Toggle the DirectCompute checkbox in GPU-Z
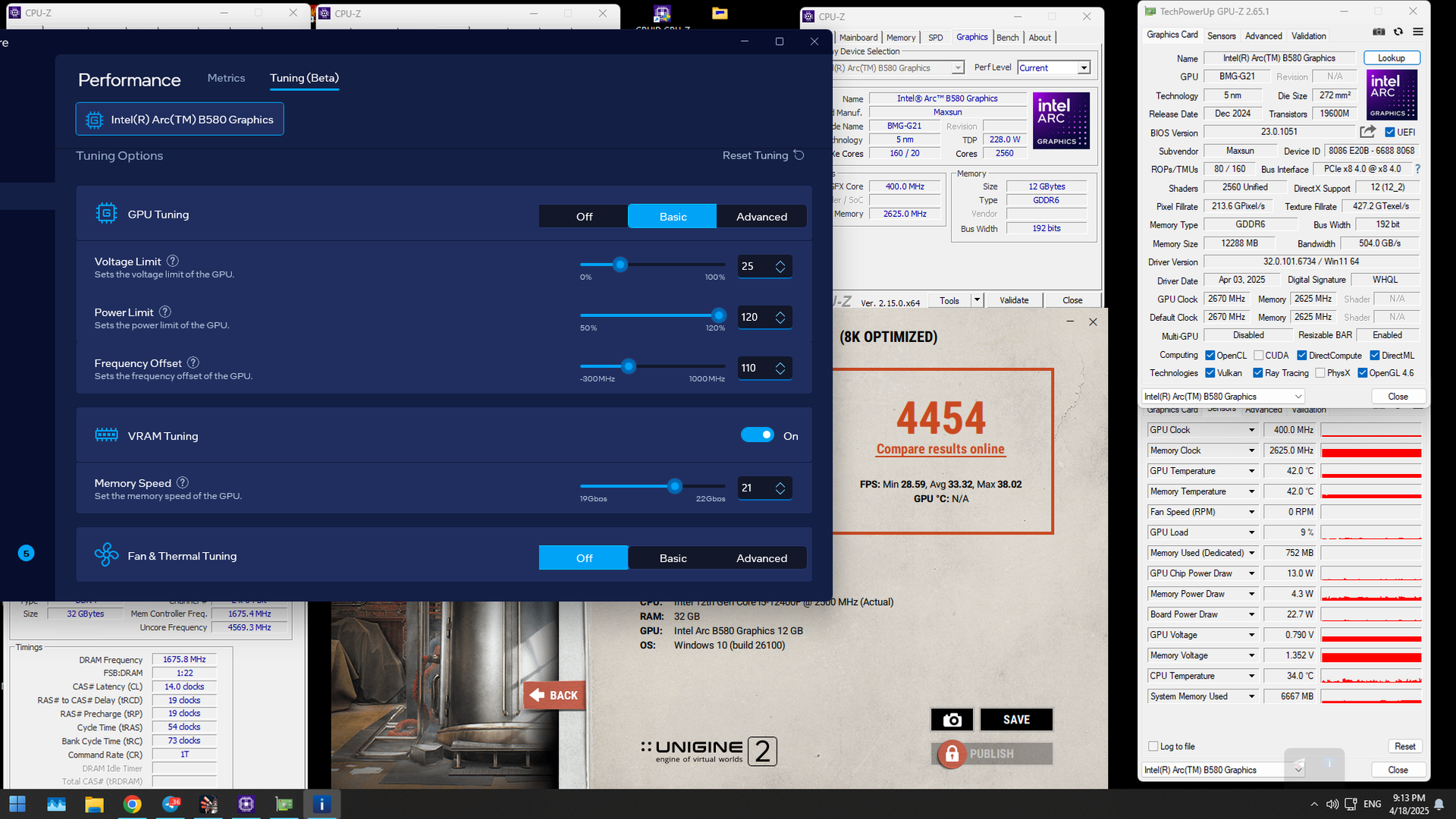1456x819 pixels. pos(1302,355)
